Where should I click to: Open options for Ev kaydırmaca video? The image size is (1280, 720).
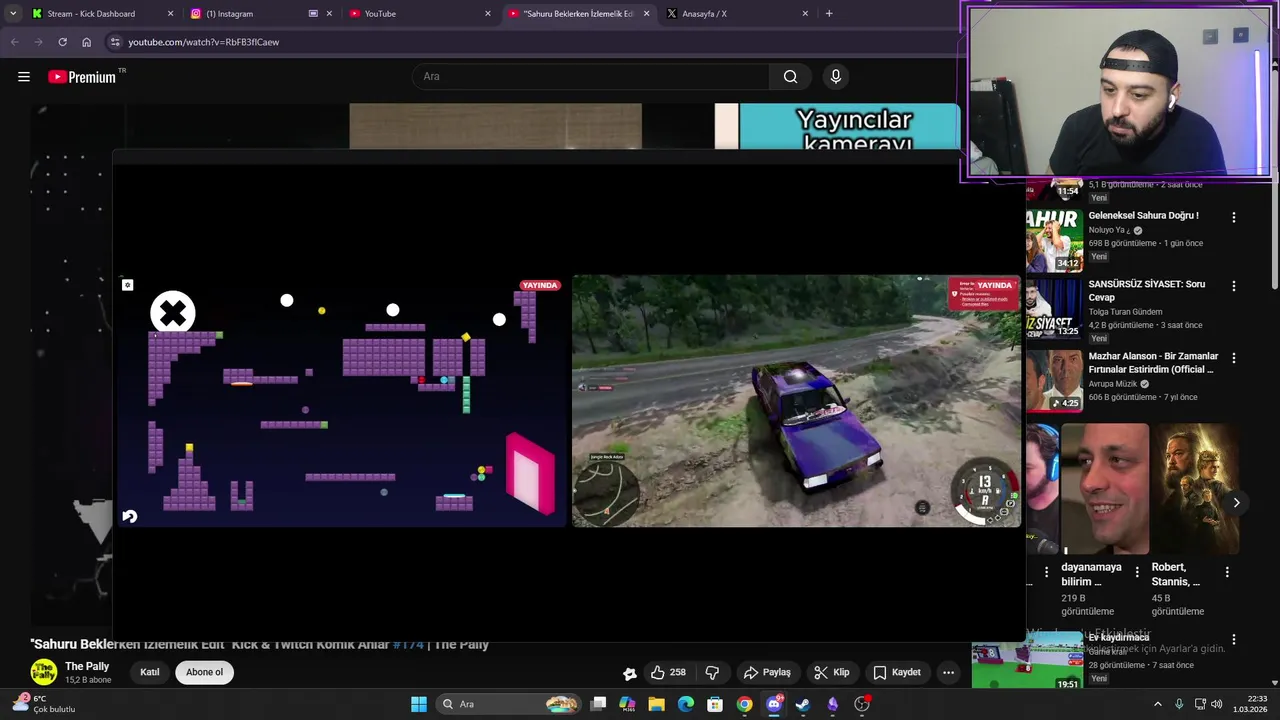(x=1234, y=639)
